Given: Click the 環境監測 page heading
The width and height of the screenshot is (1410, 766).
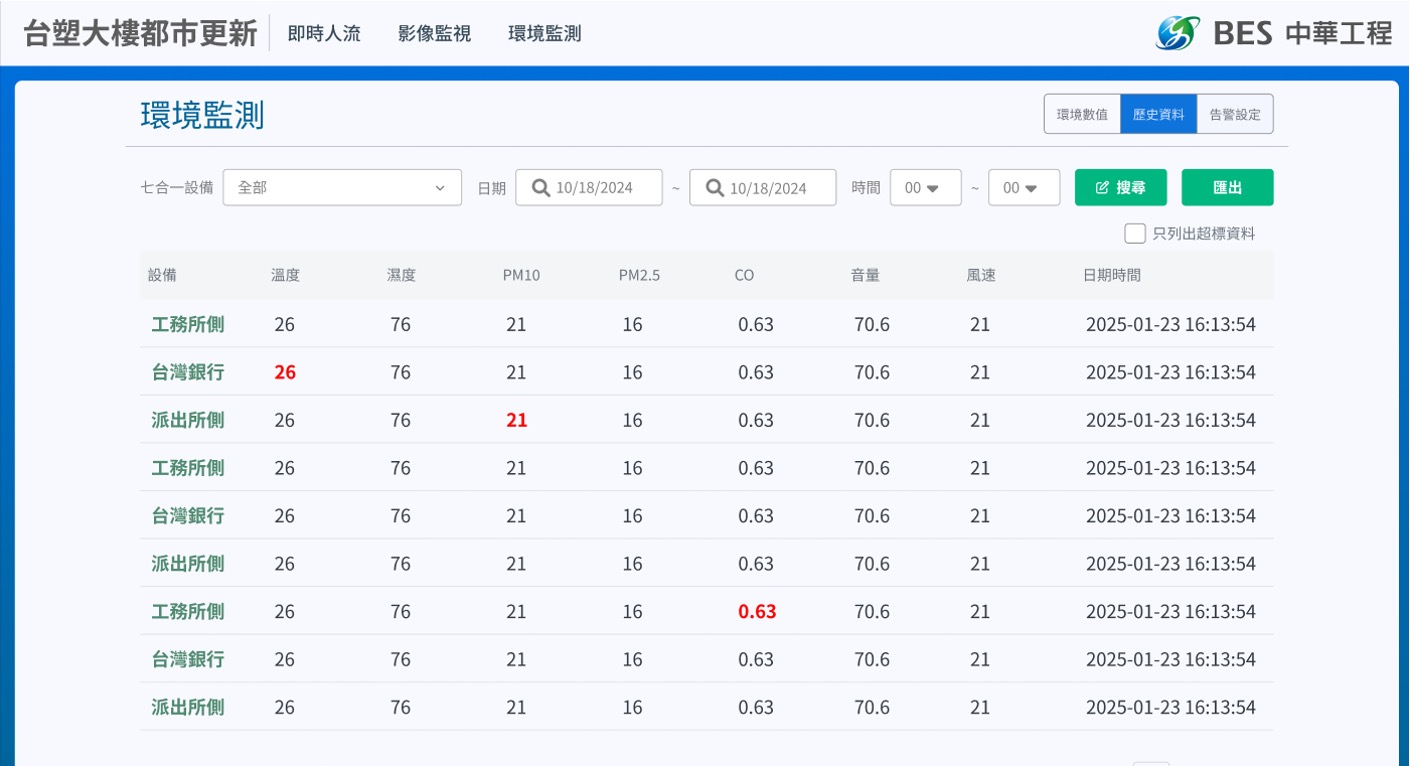Looking at the screenshot, I should coord(202,115).
